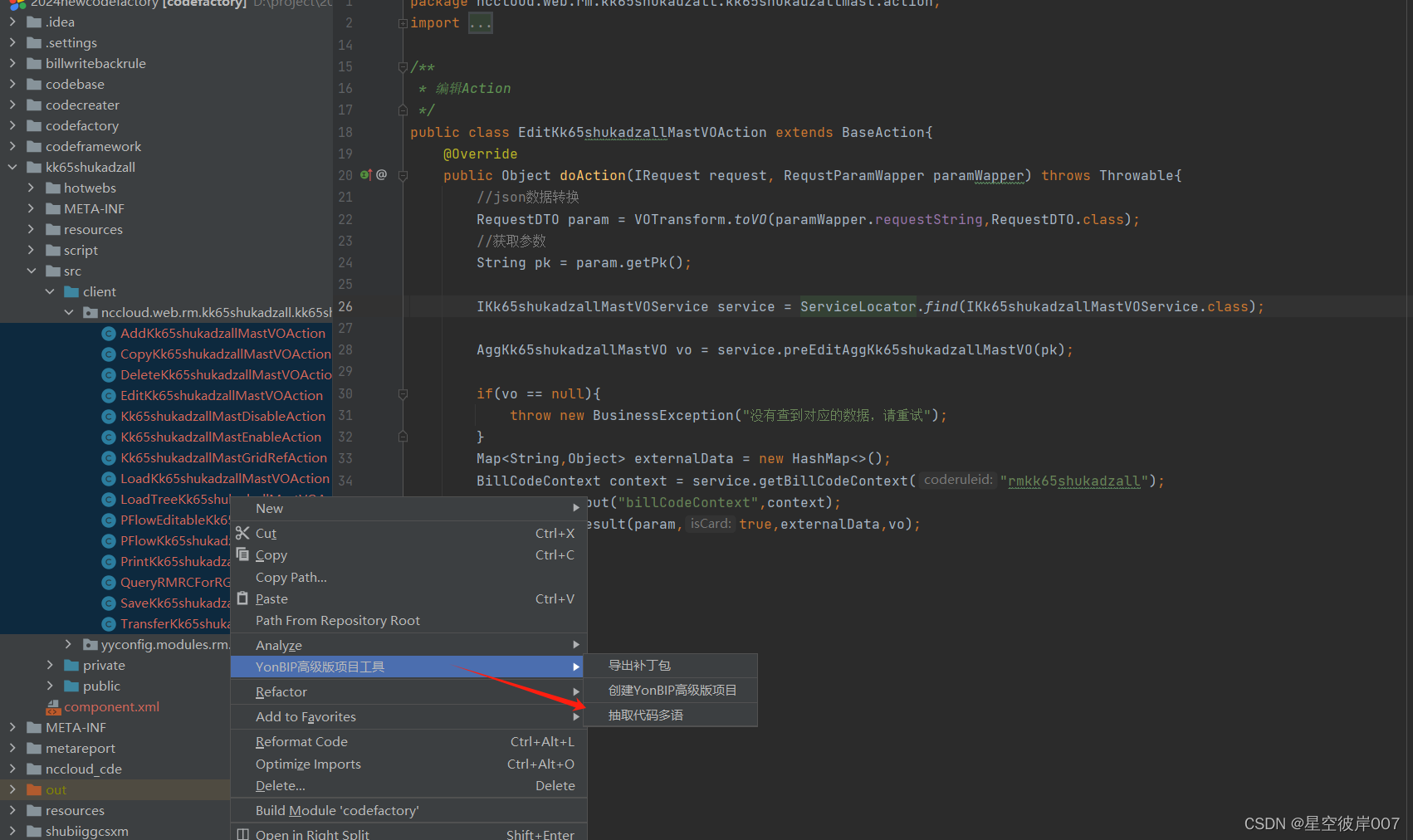Screen dimensions: 1413x840
Task: Click class icon of Kk65shukadzallMastEnableAction
Action: 108,437
